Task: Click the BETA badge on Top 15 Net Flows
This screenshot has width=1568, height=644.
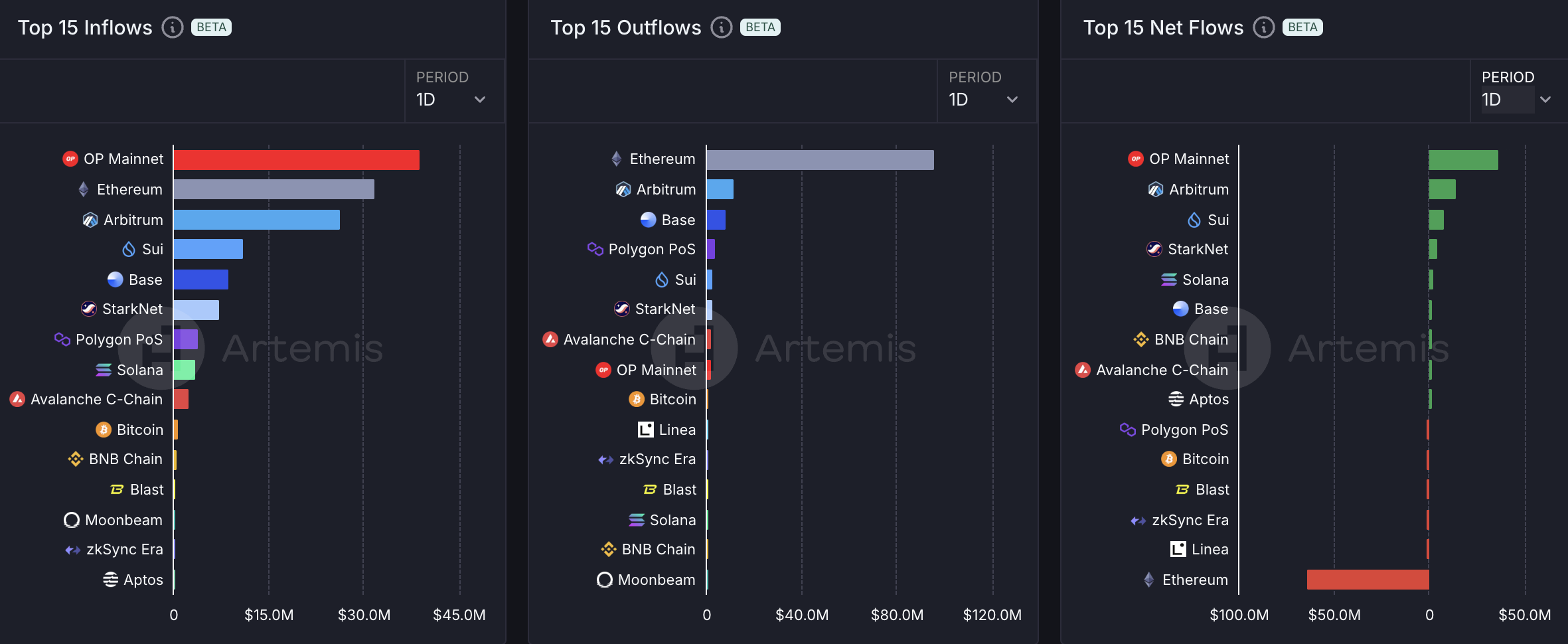Action: pyautogui.click(x=1302, y=27)
